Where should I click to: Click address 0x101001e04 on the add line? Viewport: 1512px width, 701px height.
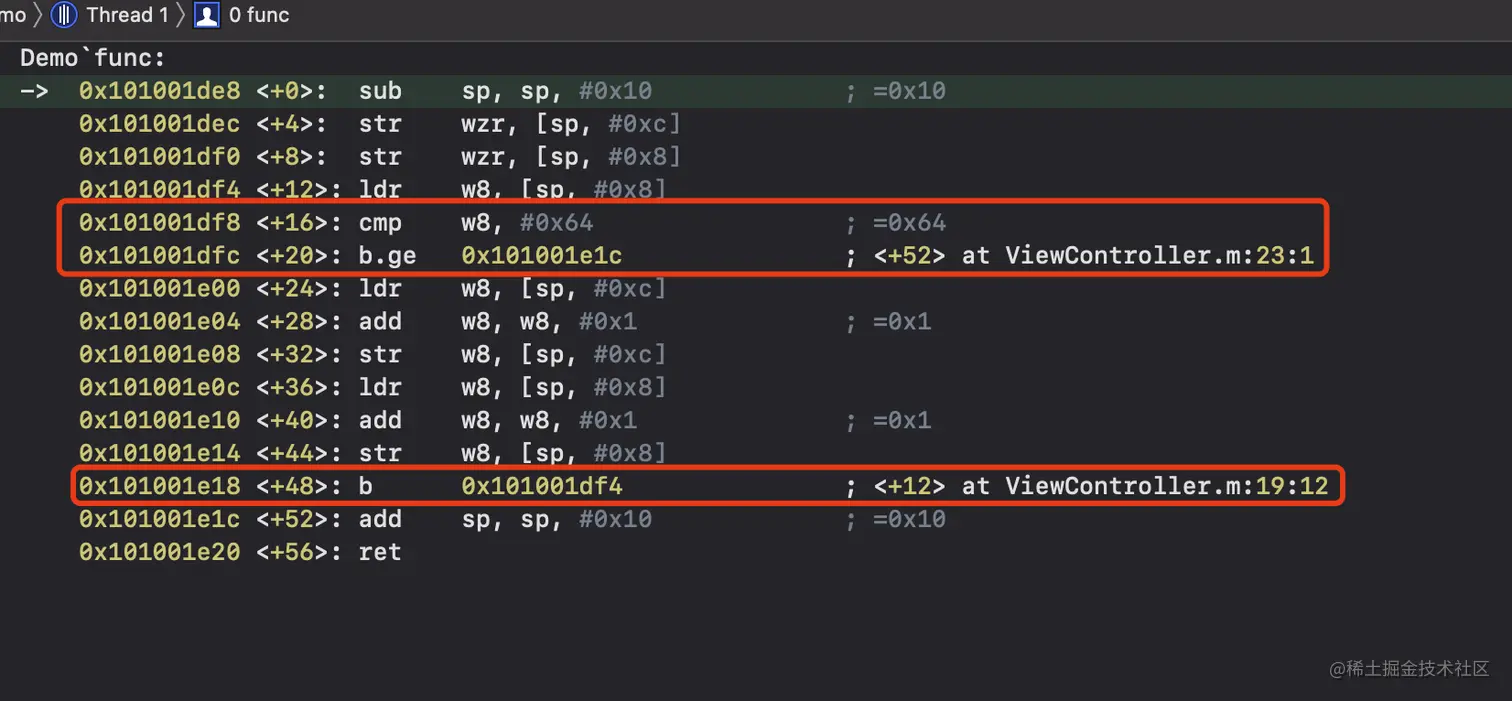159,321
